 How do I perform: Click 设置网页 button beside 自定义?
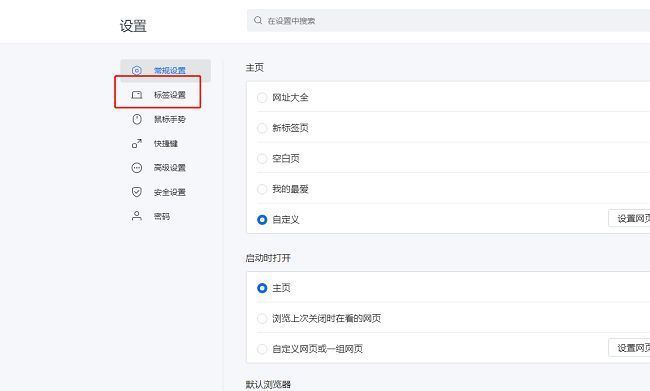coord(629,219)
